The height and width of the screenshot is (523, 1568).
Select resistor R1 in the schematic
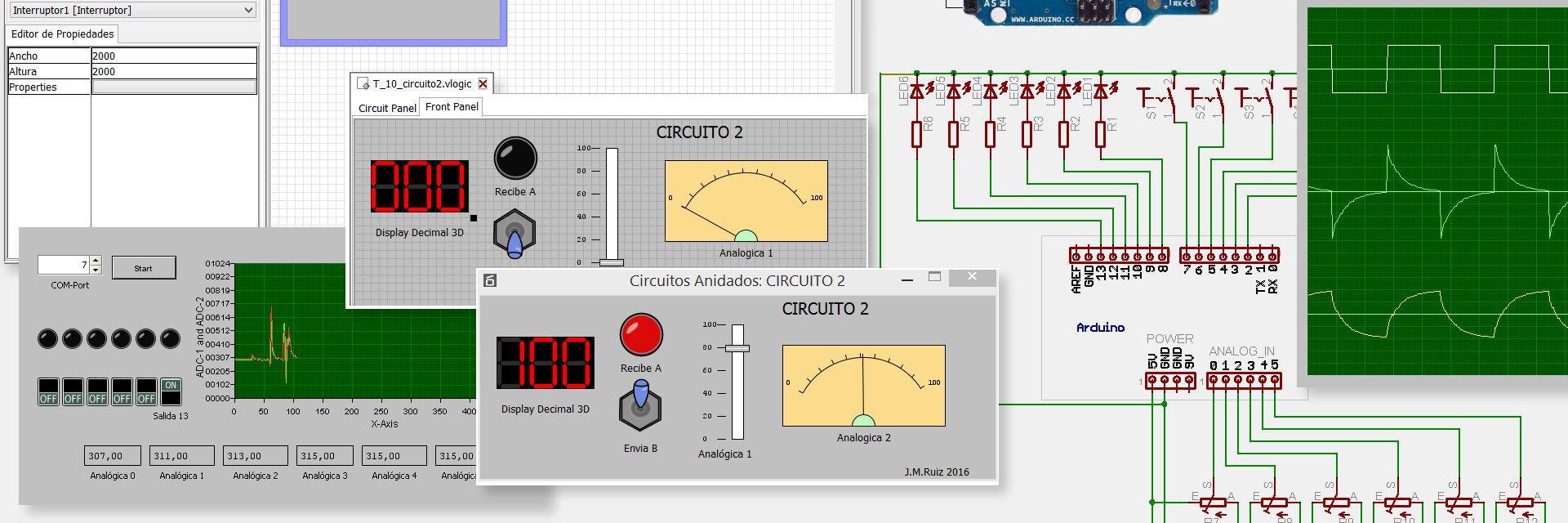coord(1100,134)
